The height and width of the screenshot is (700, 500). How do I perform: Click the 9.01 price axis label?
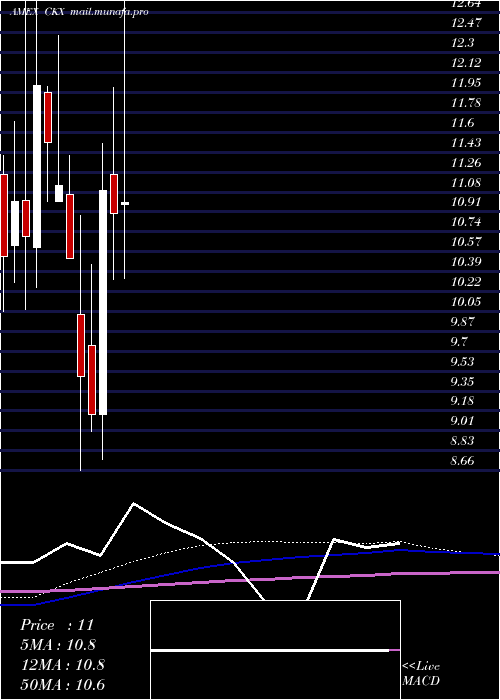462,421
